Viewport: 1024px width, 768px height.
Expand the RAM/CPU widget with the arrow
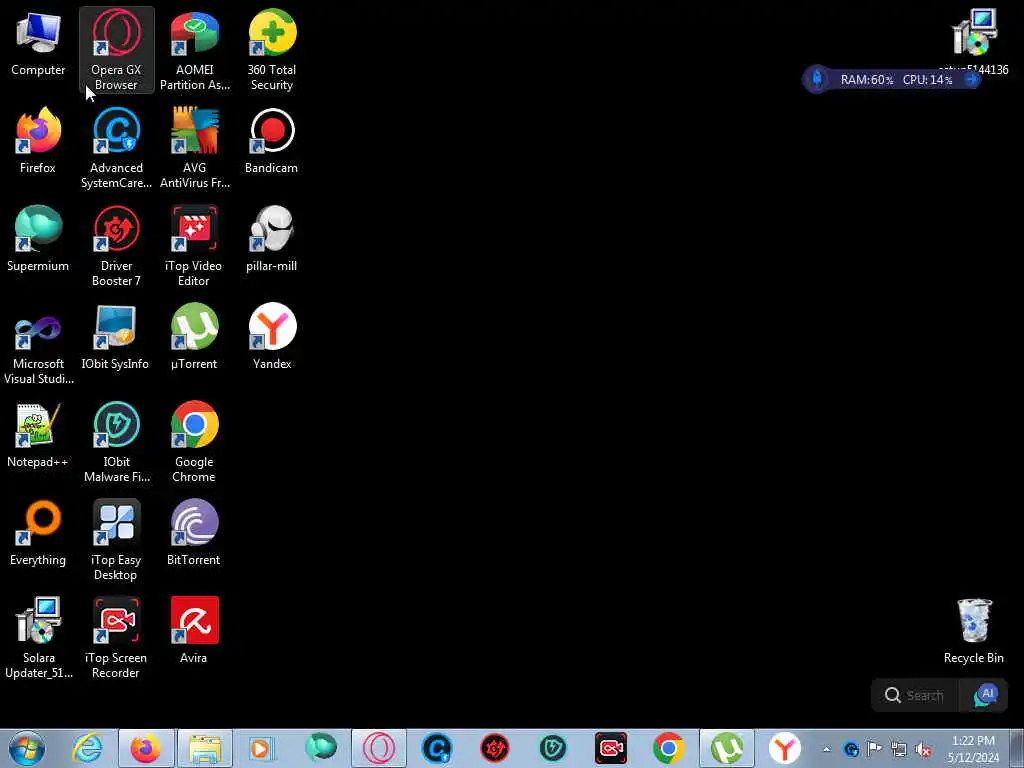(971, 80)
